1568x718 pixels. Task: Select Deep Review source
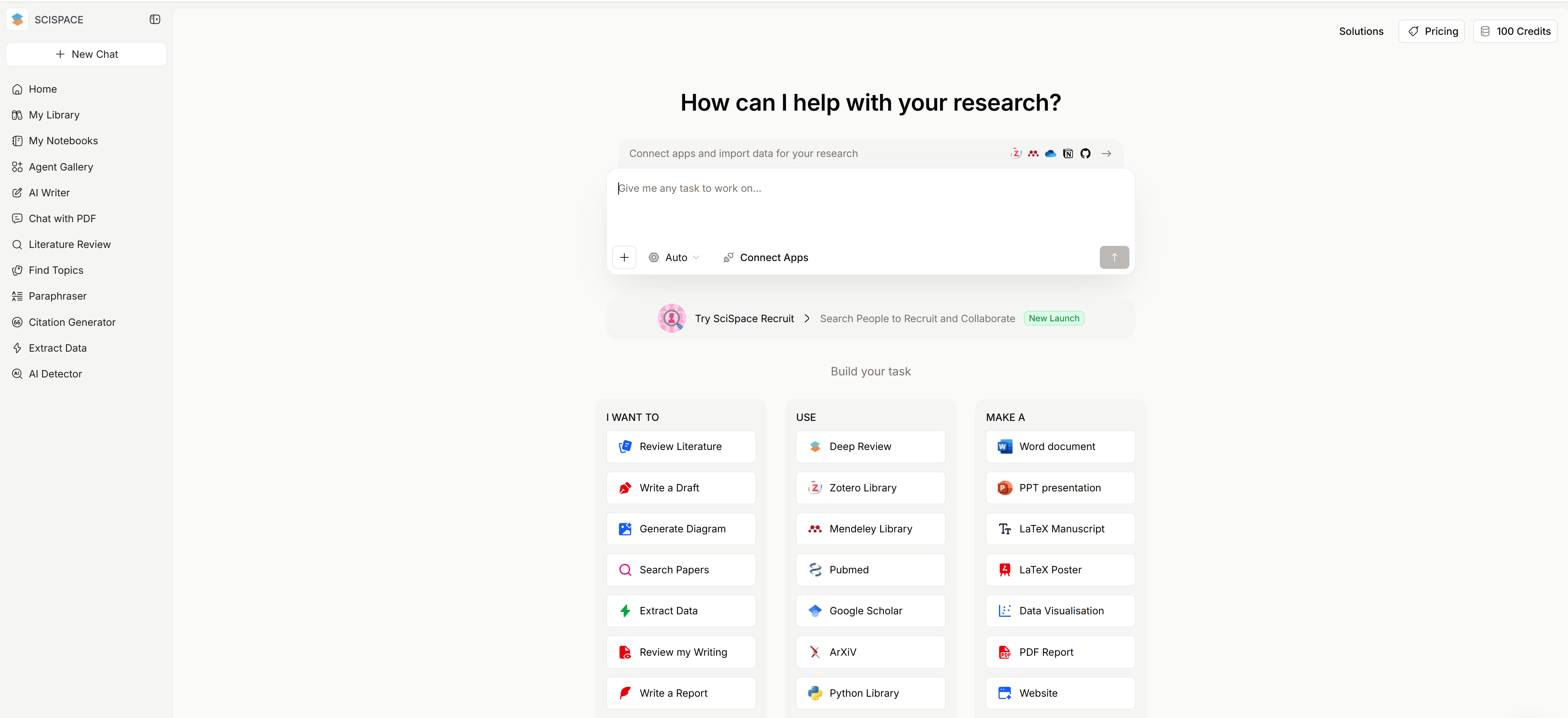click(x=870, y=447)
